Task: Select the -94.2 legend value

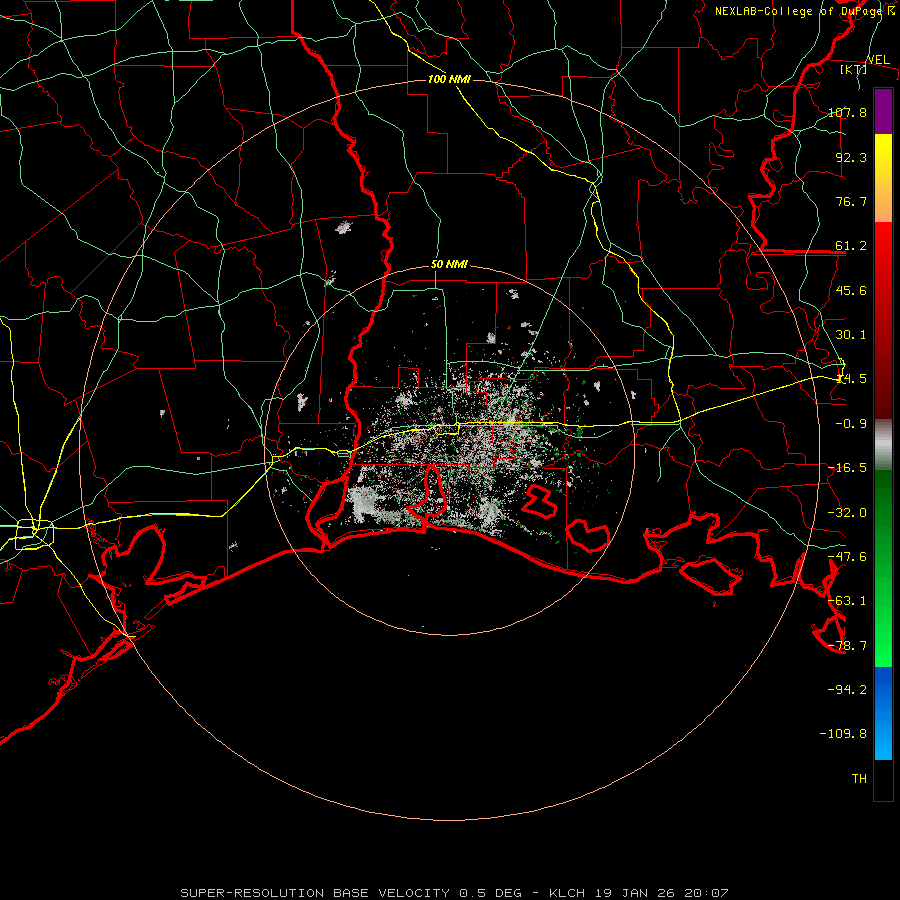Action: tap(847, 690)
